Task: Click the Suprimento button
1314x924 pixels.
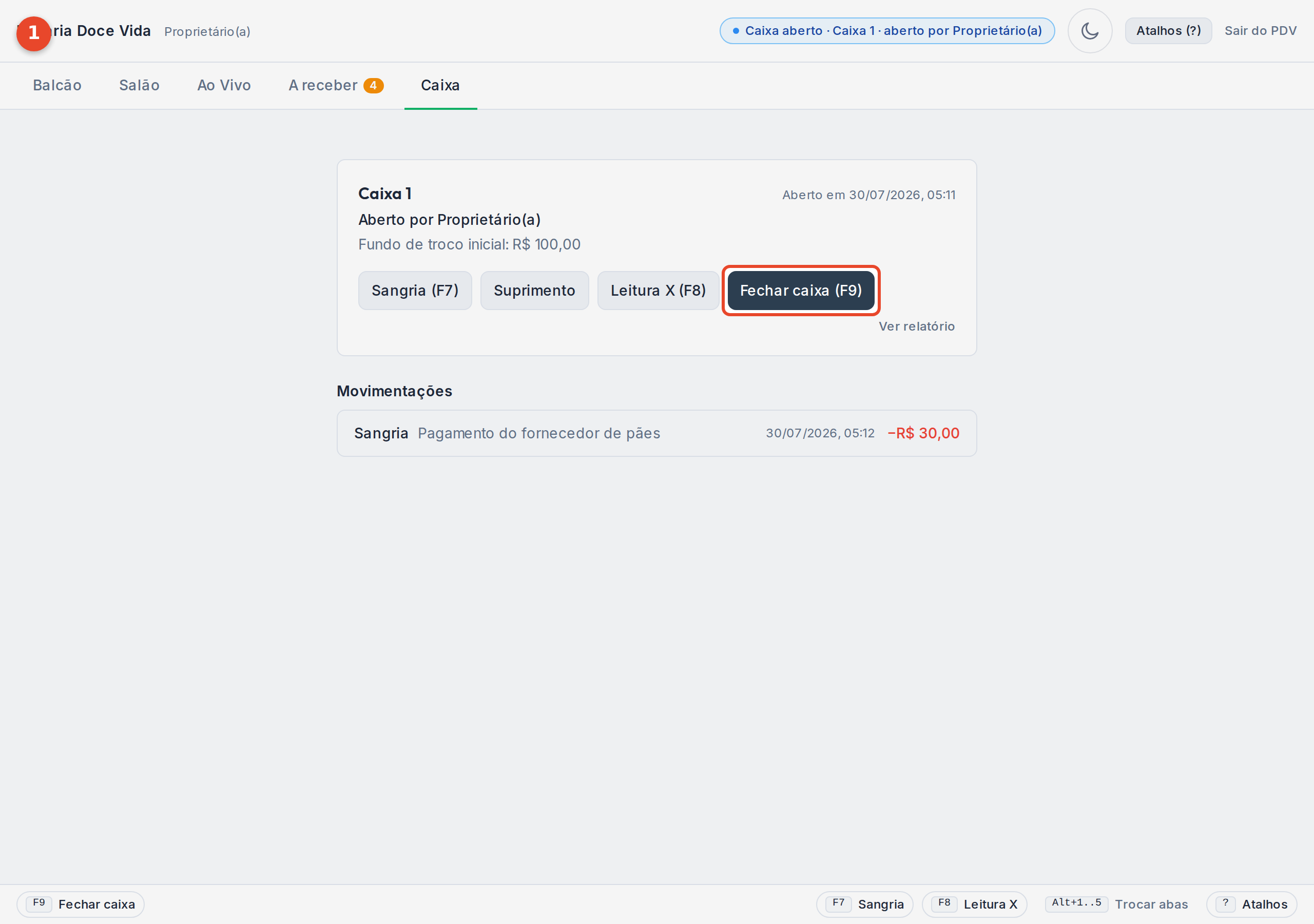Action: tap(534, 290)
